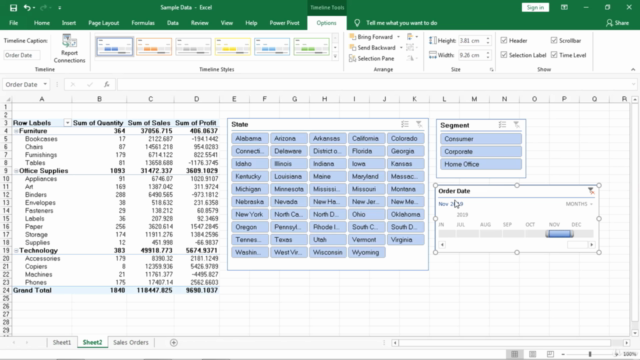The width and height of the screenshot is (640, 360).
Task: Open Ribbon Display Options
Action: point(564,7)
